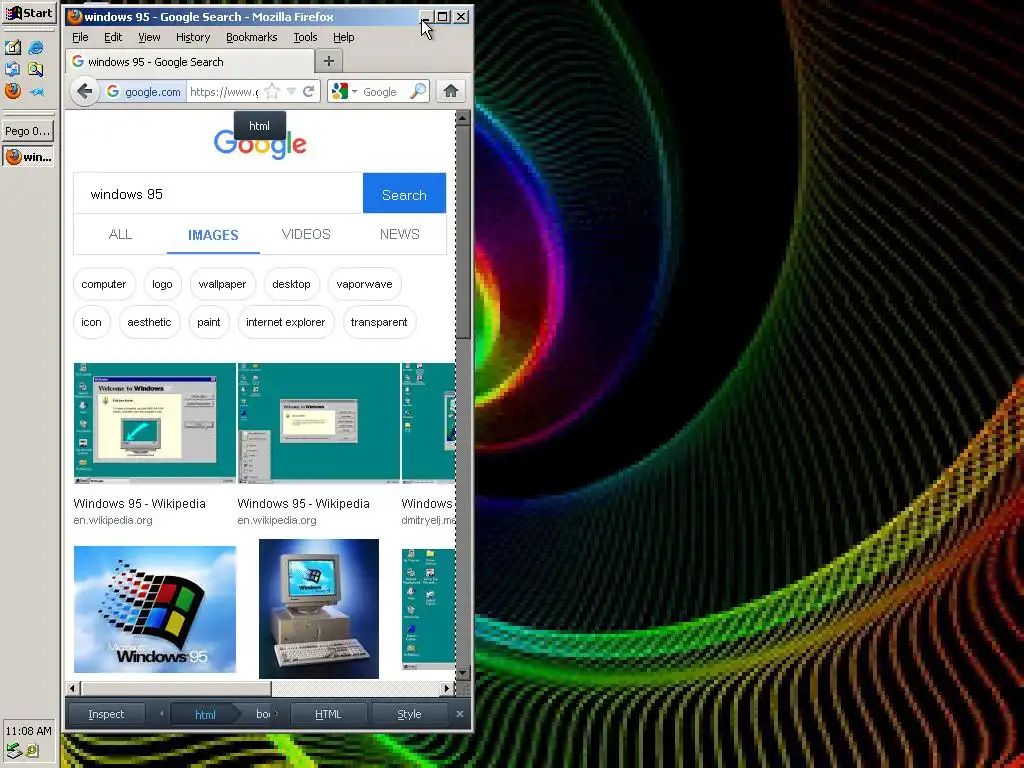Click the Google favicon site identity button
The image size is (1024, 768).
pos(143,91)
